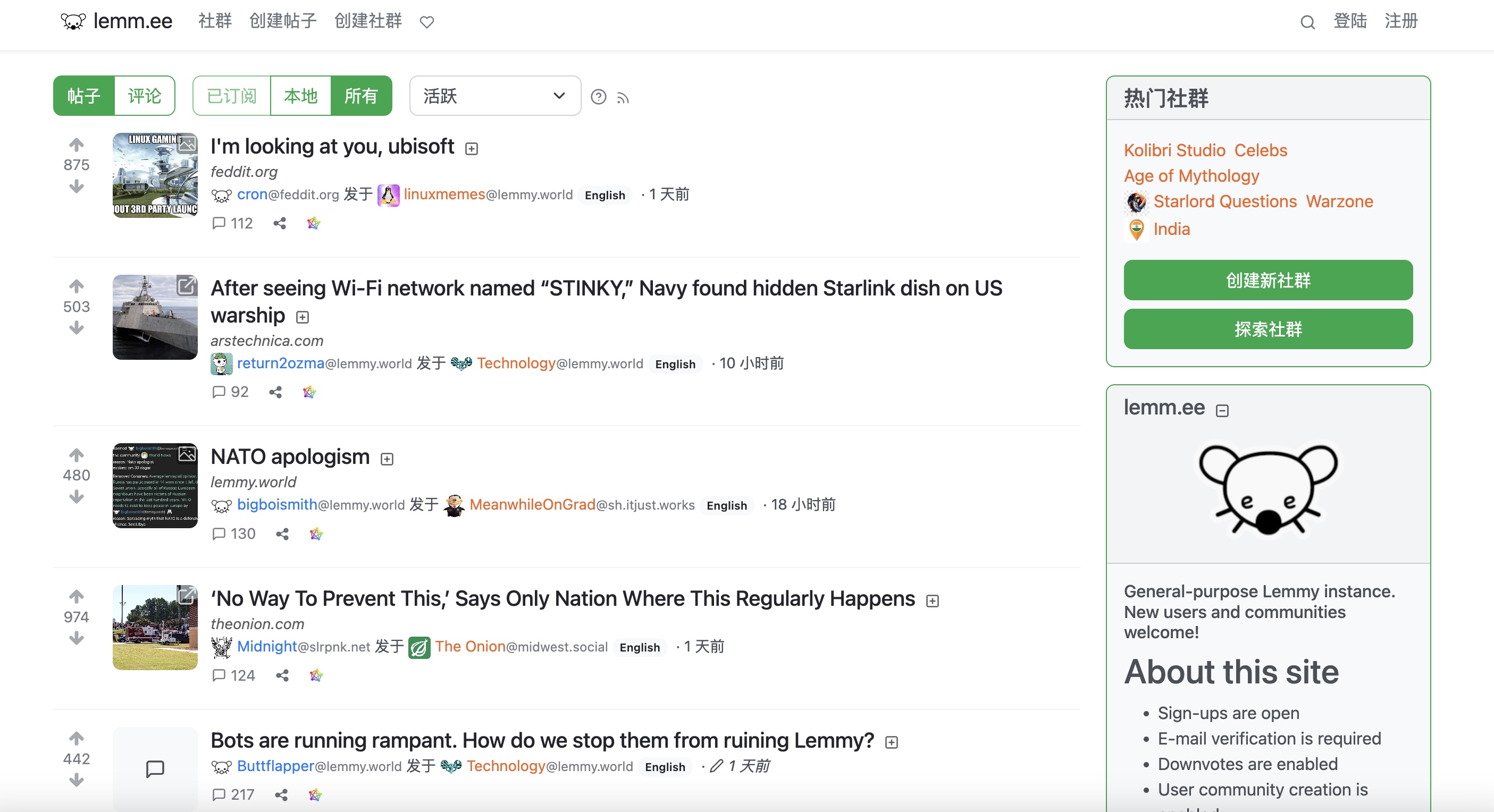Click the 创建新社群 button

click(x=1269, y=280)
